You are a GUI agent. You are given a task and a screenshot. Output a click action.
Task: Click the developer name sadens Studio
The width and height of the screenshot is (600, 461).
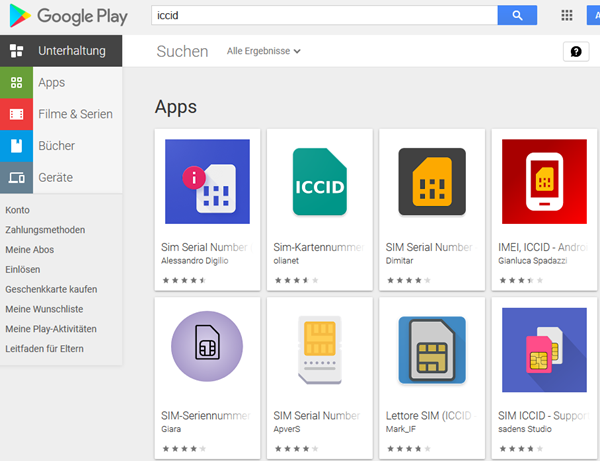[x=525, y=429]
